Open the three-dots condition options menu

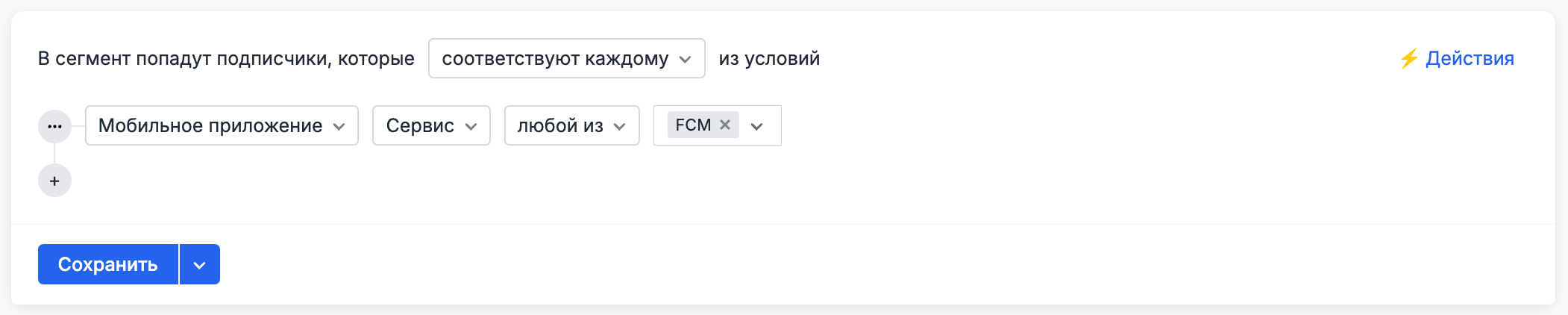54,126
